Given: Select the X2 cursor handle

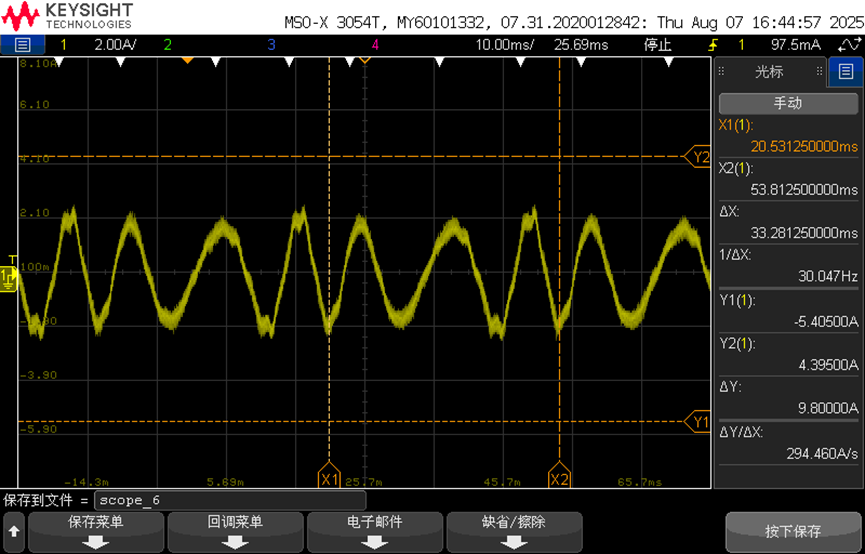Looking at the screenshot, I should pyautogui.click(x=559, y=476).
